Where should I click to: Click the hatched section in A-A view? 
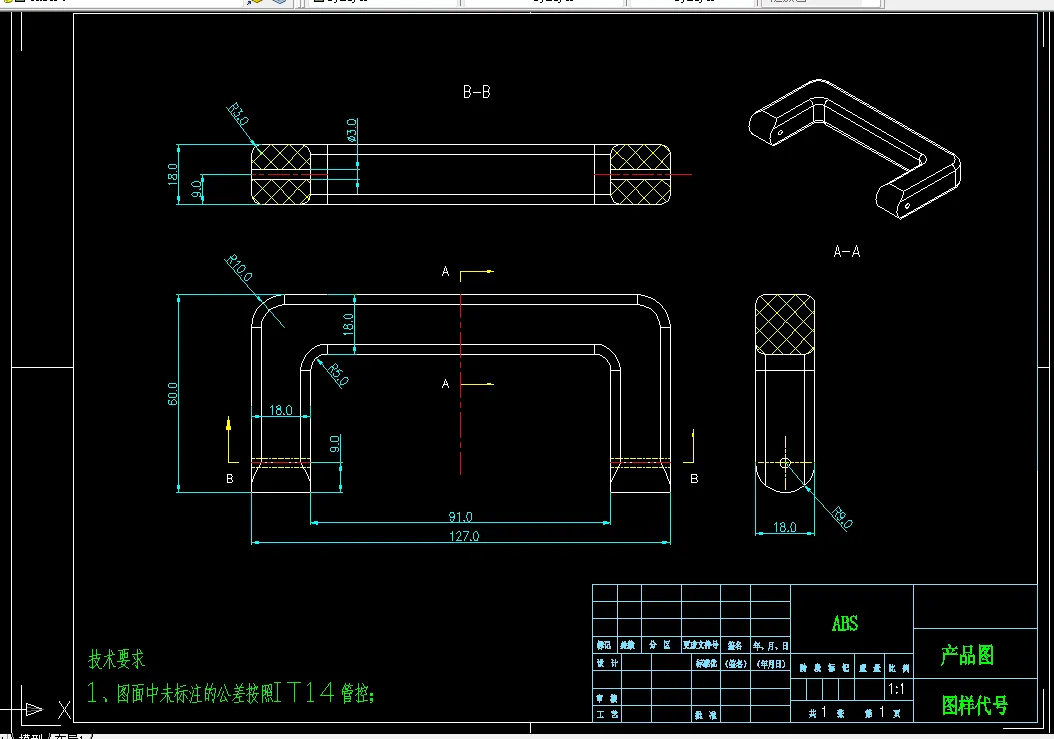coord(784,324)
